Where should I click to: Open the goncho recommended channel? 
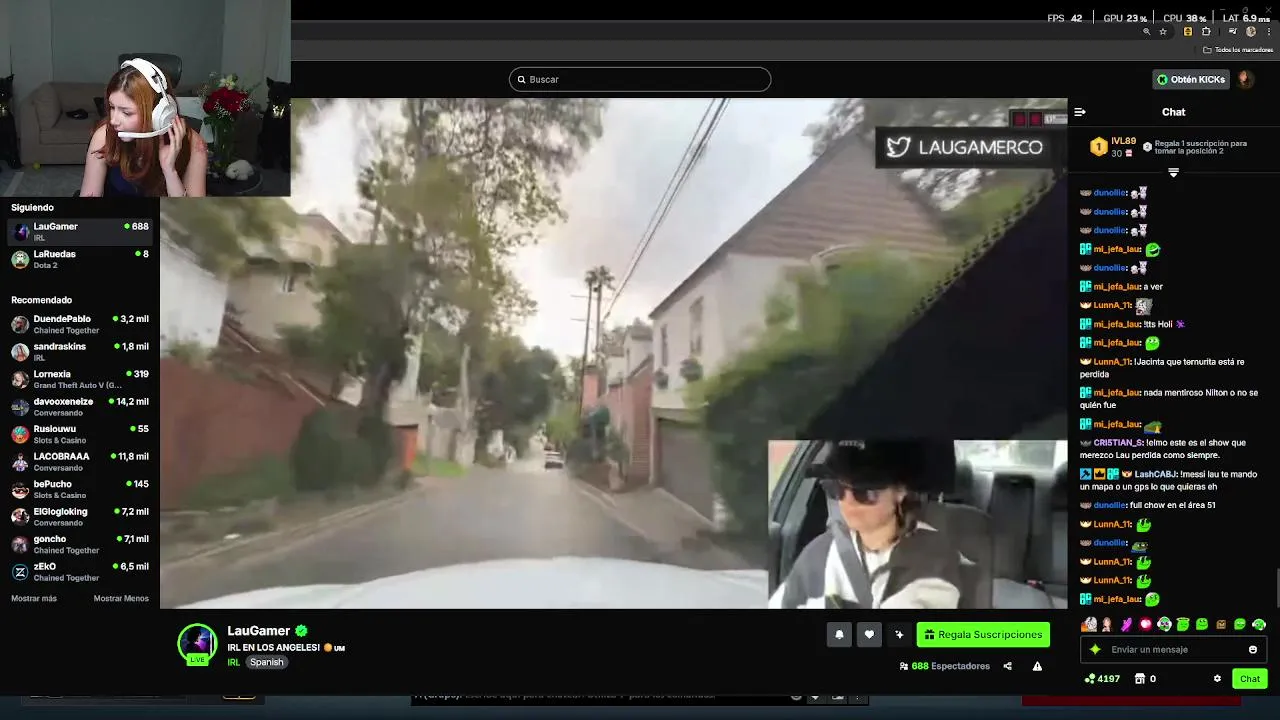click(80, 544)
